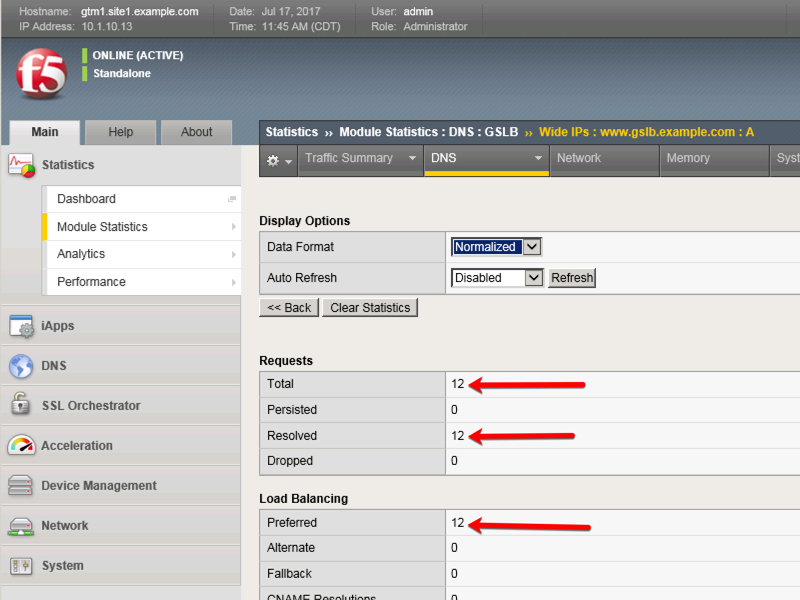Open the gear settings menu icon
This screenshot has height=600, width=800.
click(x=273, y=161)
